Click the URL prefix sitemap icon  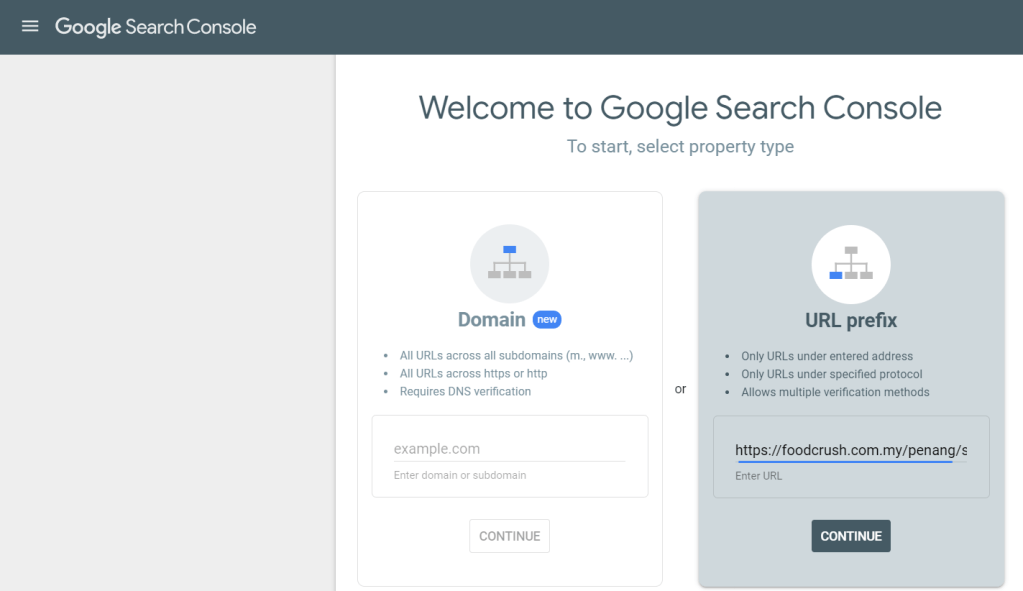(850, 263)
